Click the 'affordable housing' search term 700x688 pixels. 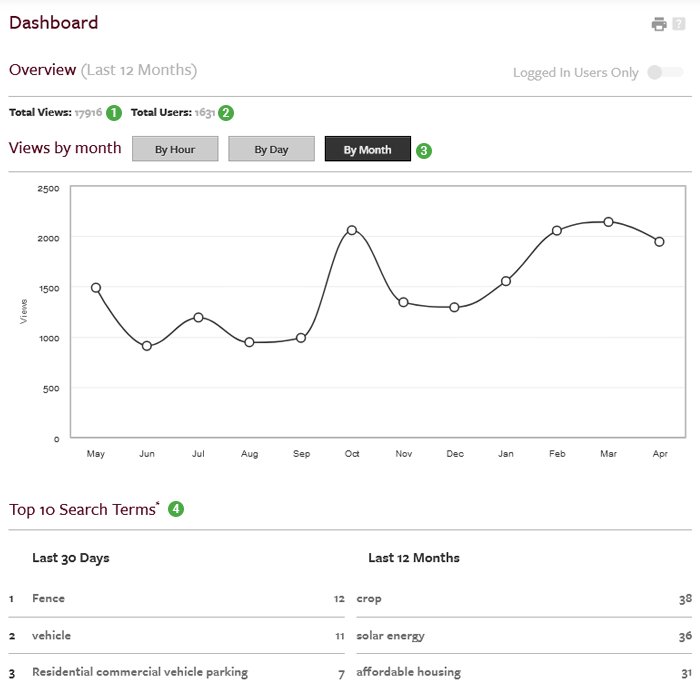coord(408,672)
